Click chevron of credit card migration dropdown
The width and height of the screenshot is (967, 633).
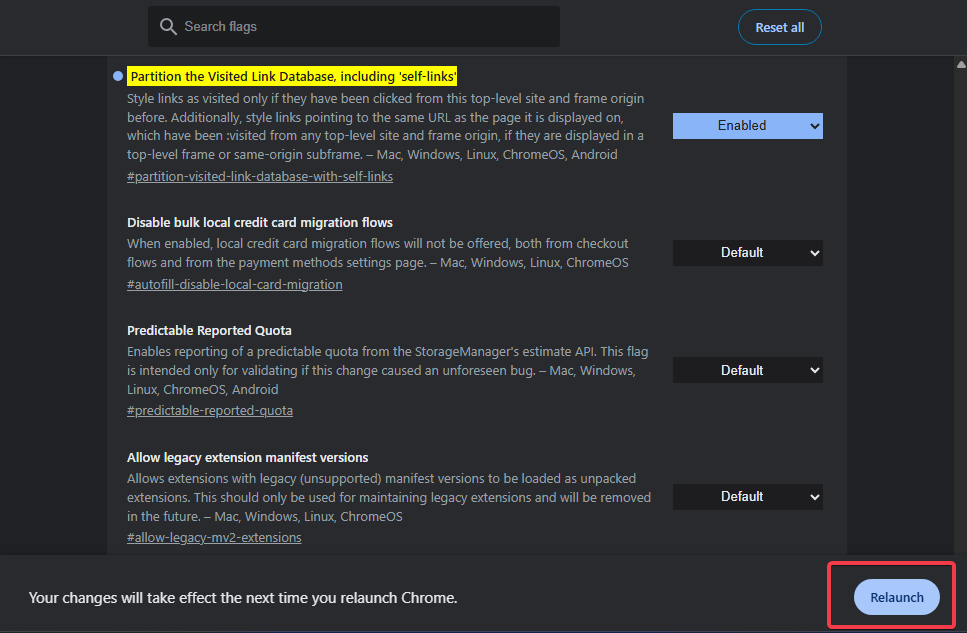814,253
